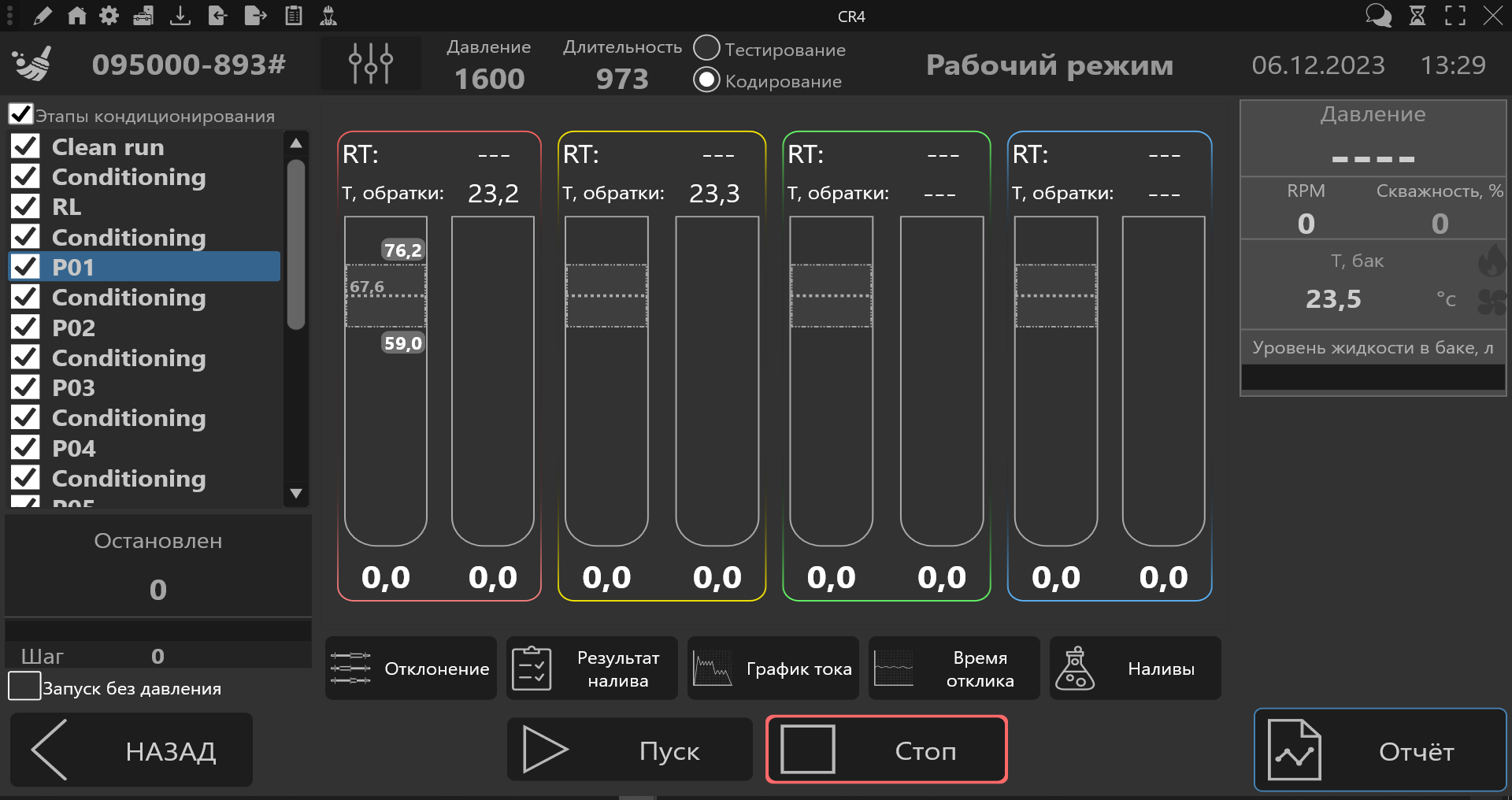The width and height of the screenshot is (1512, 800).
Task: Open the Результат налива view
Action: point(592,669)
